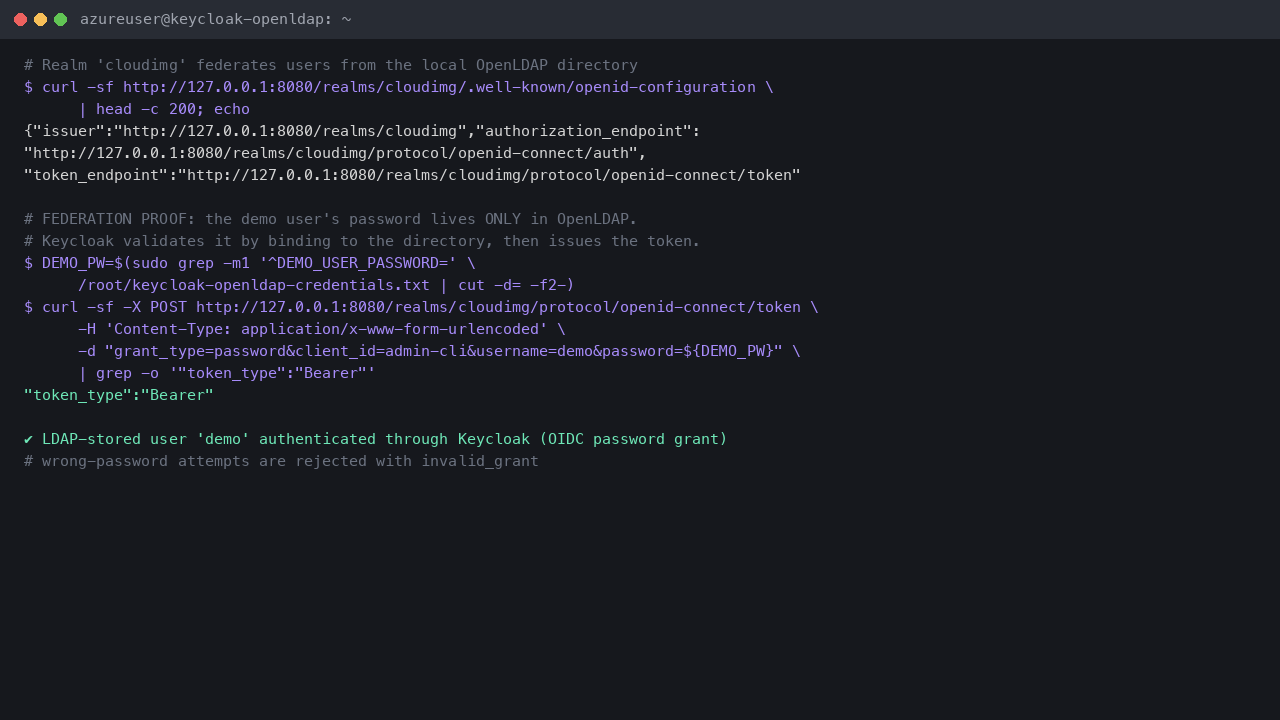1280x720 pixels.
Task: Click the green "token_type":"Bearer" output
Action: pyautogui.click(x=119, y=395)
